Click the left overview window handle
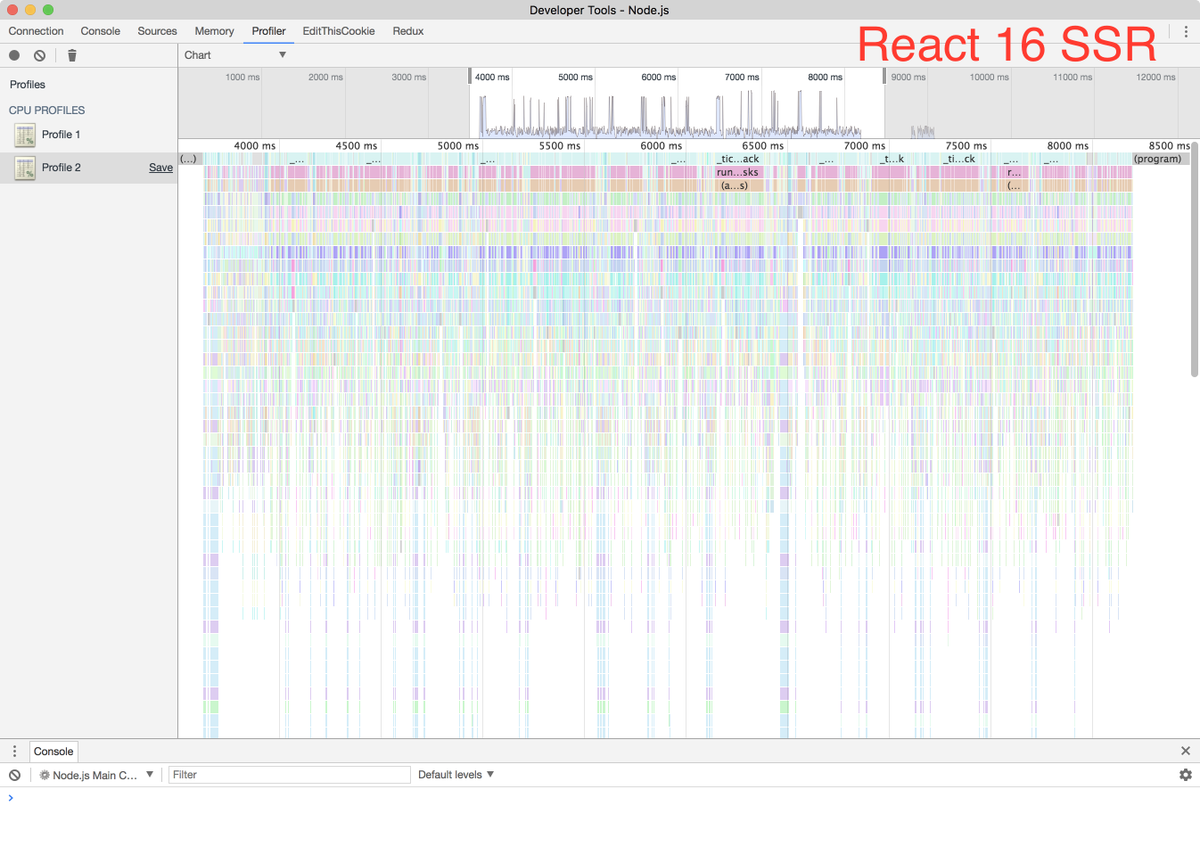 [470, 76]
